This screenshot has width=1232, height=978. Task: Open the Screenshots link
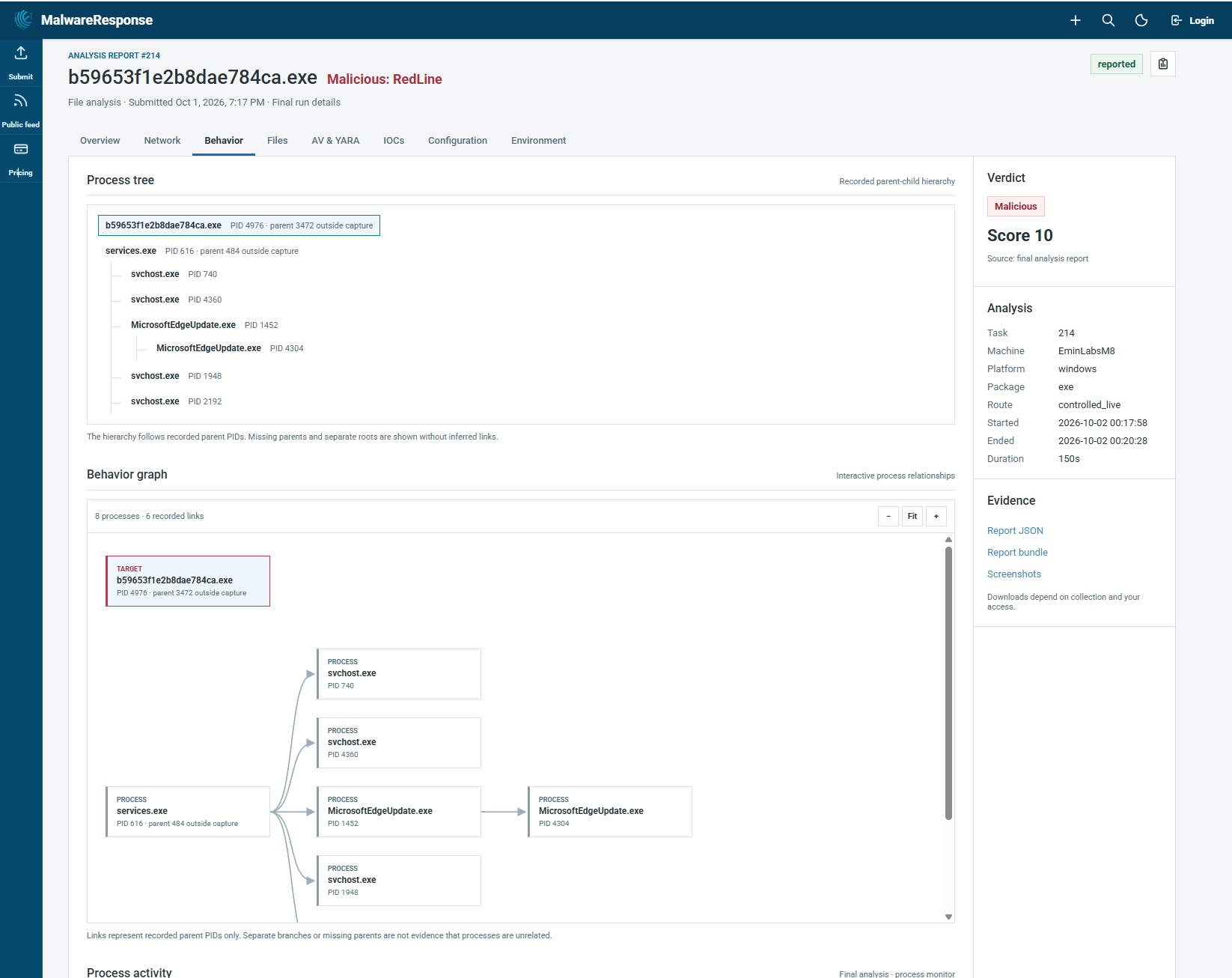(x=1014, y=574)
